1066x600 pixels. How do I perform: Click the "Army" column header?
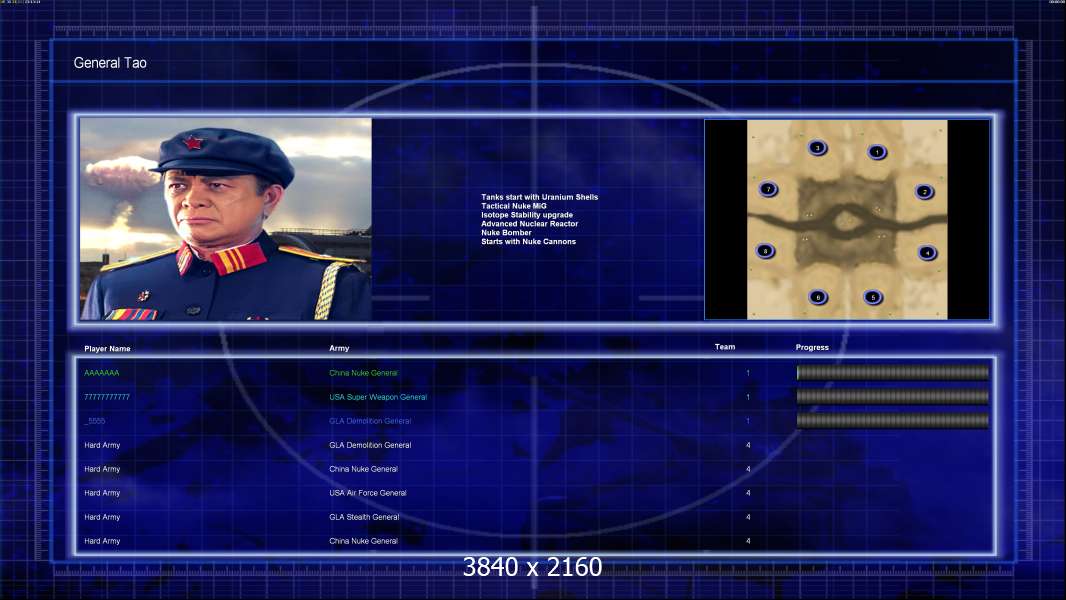(339, 348)
